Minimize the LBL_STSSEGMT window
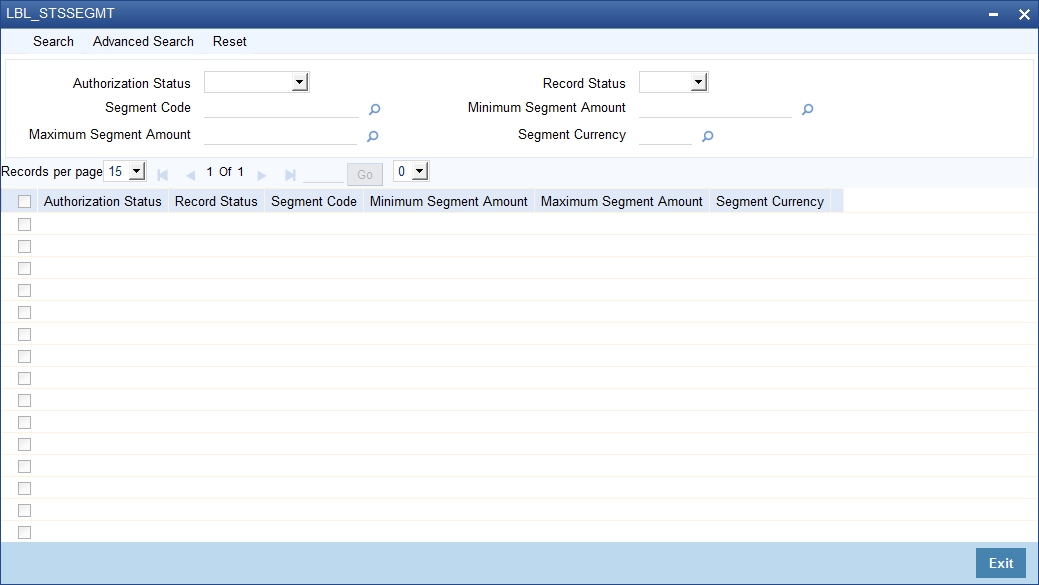Screen dimensions: 1039x585 point(993,14)
